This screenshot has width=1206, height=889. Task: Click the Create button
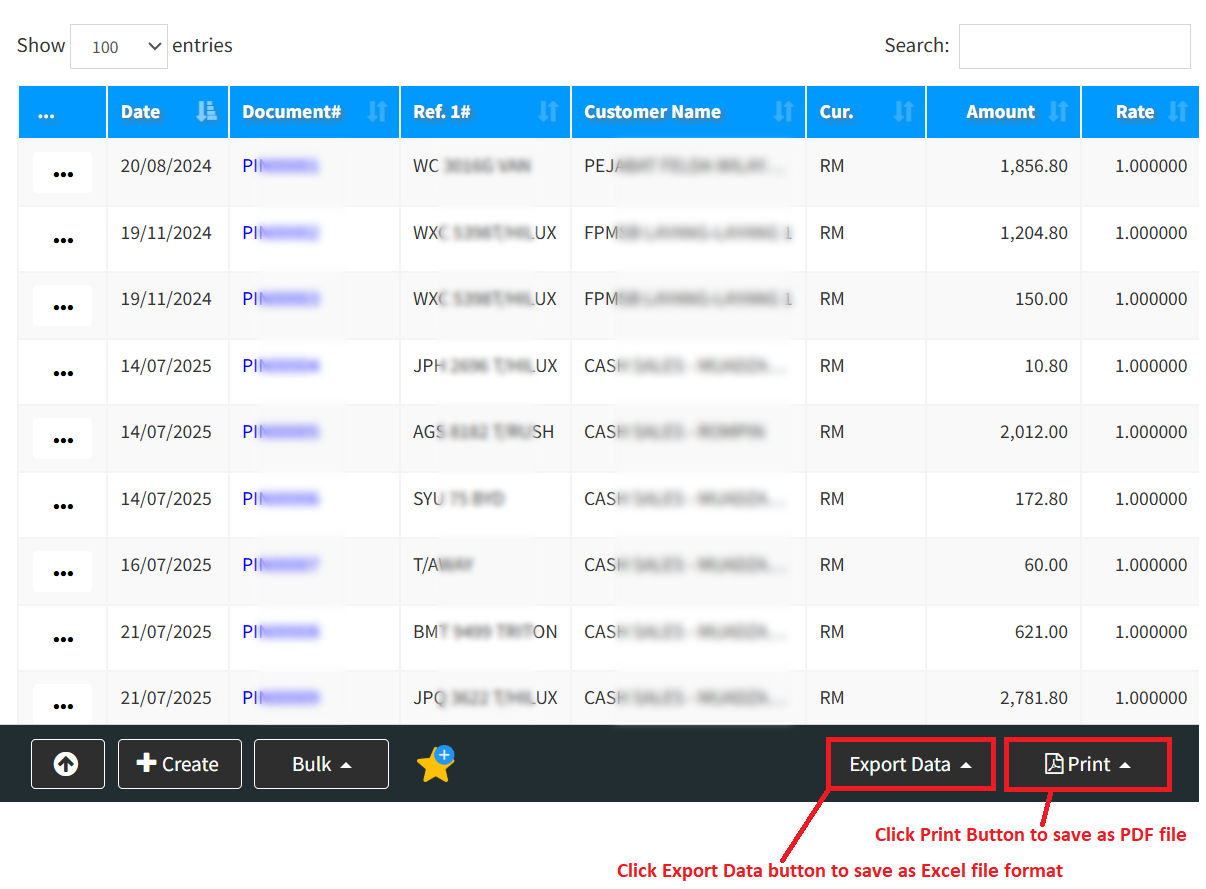point(179,765)
